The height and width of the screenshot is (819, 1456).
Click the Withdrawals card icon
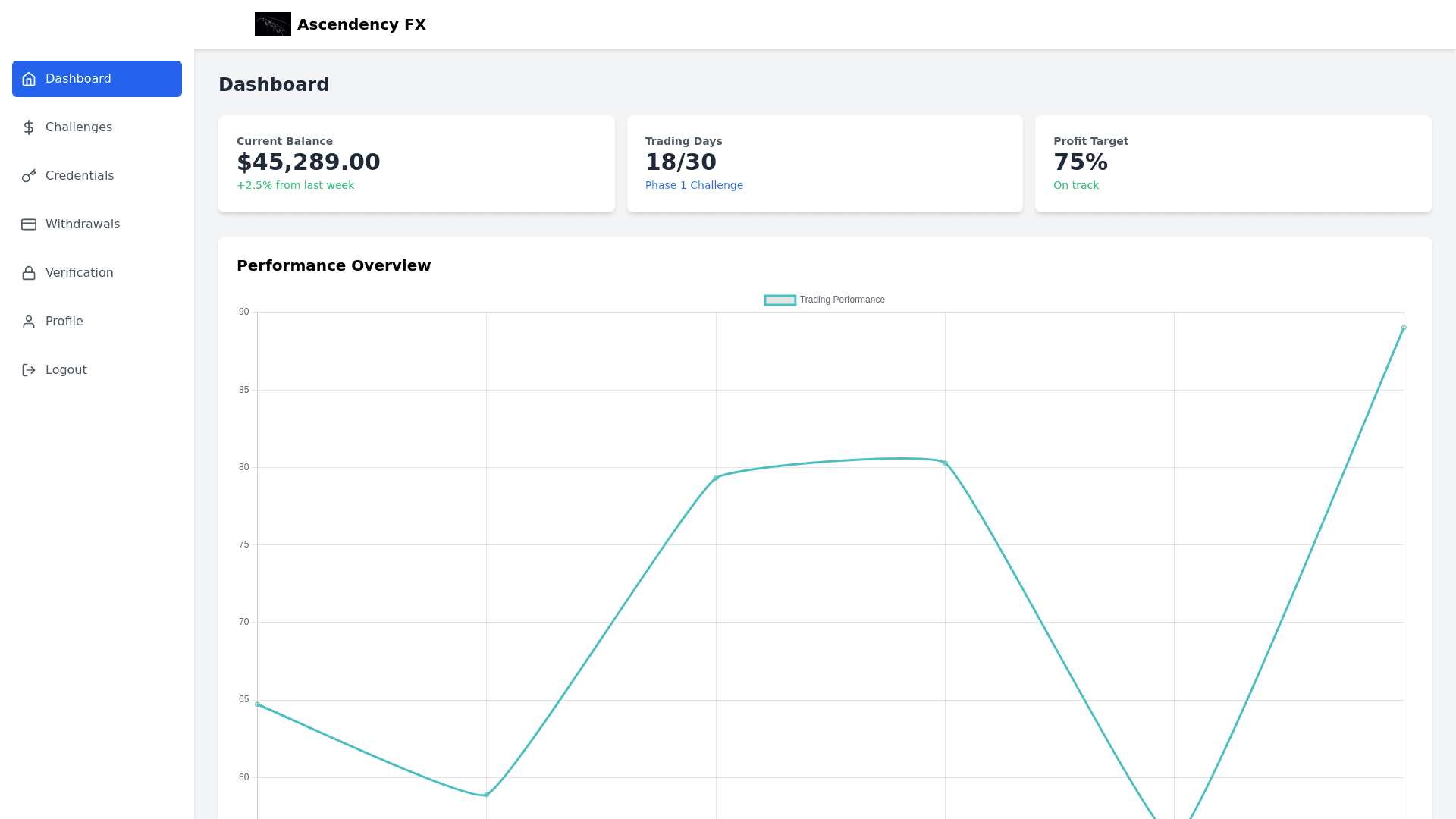(29, 224)
